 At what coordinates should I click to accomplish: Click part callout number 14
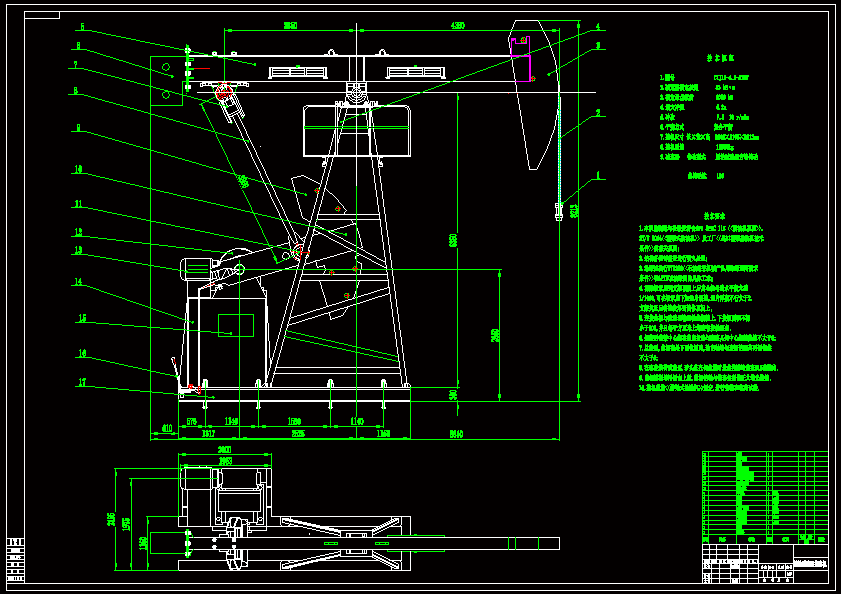pyautogui.click(x=78, y=282)
